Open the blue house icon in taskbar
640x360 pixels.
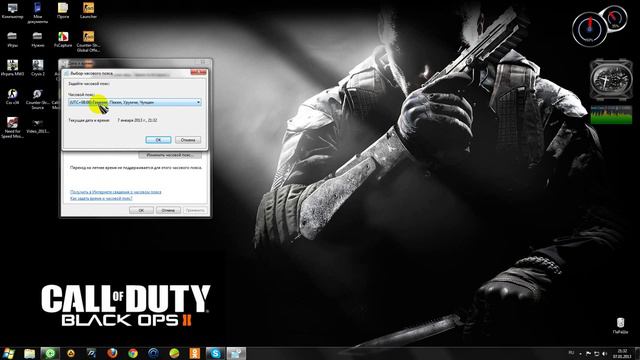[153, 353]
